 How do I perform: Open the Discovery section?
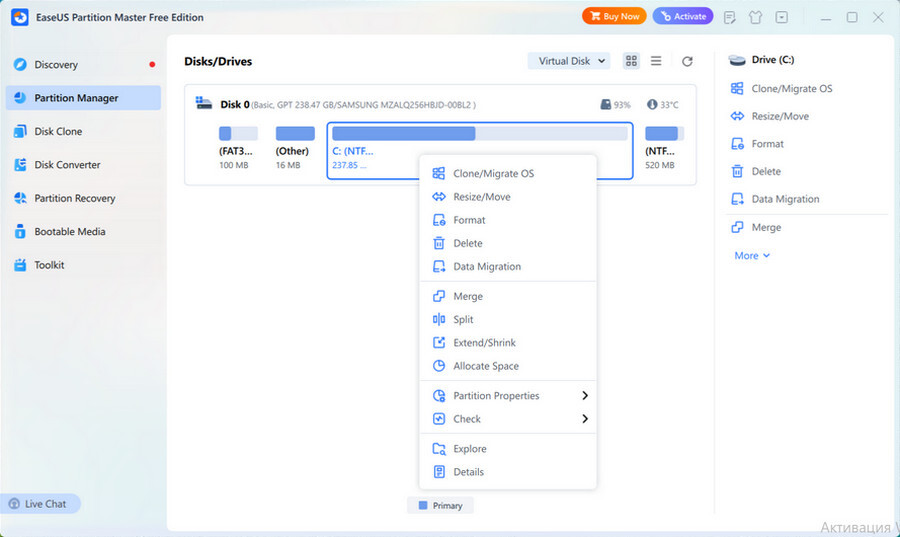[83, 64]
